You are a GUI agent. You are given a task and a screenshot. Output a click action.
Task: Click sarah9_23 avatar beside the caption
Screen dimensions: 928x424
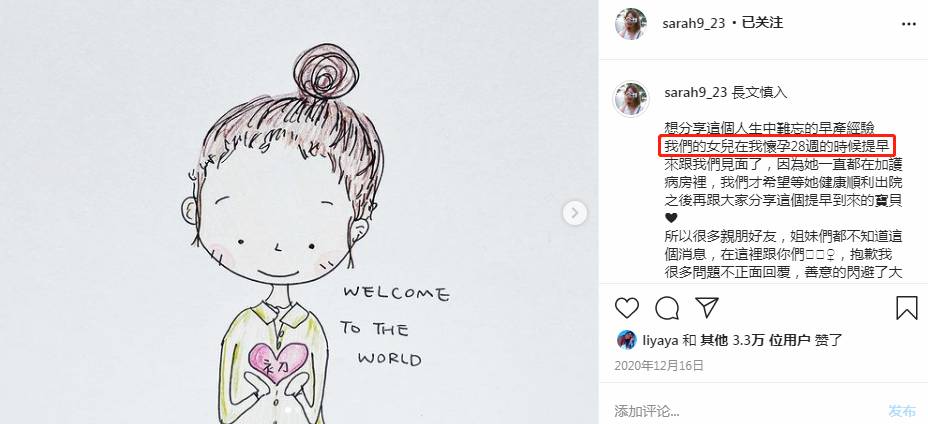630,99
